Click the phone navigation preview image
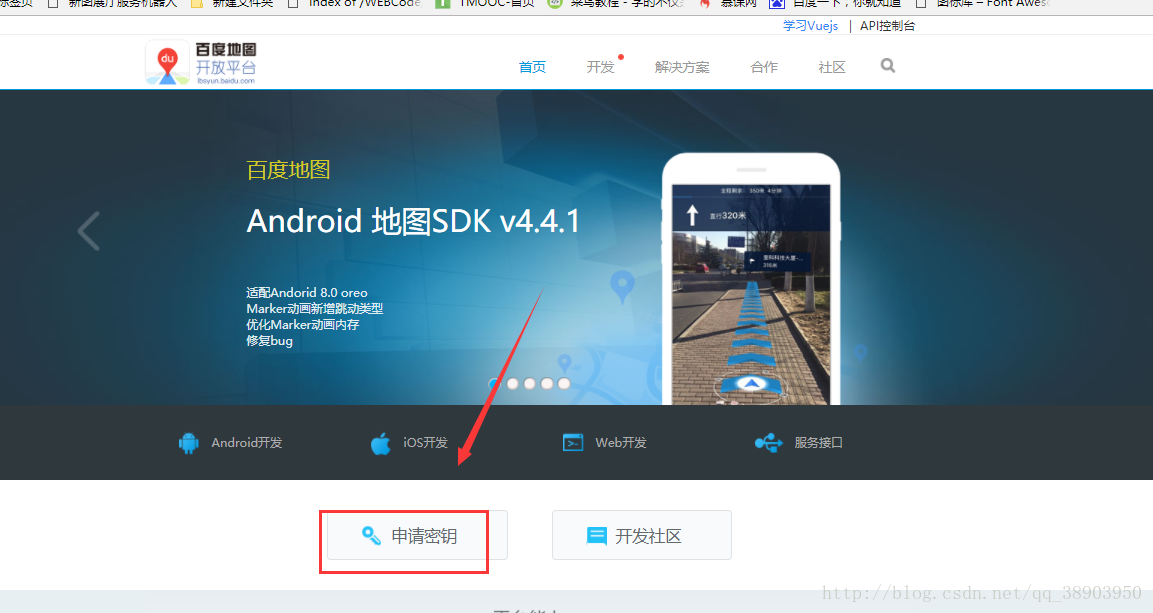Viewport: 1153px width, 613px height. pos(751,279)
